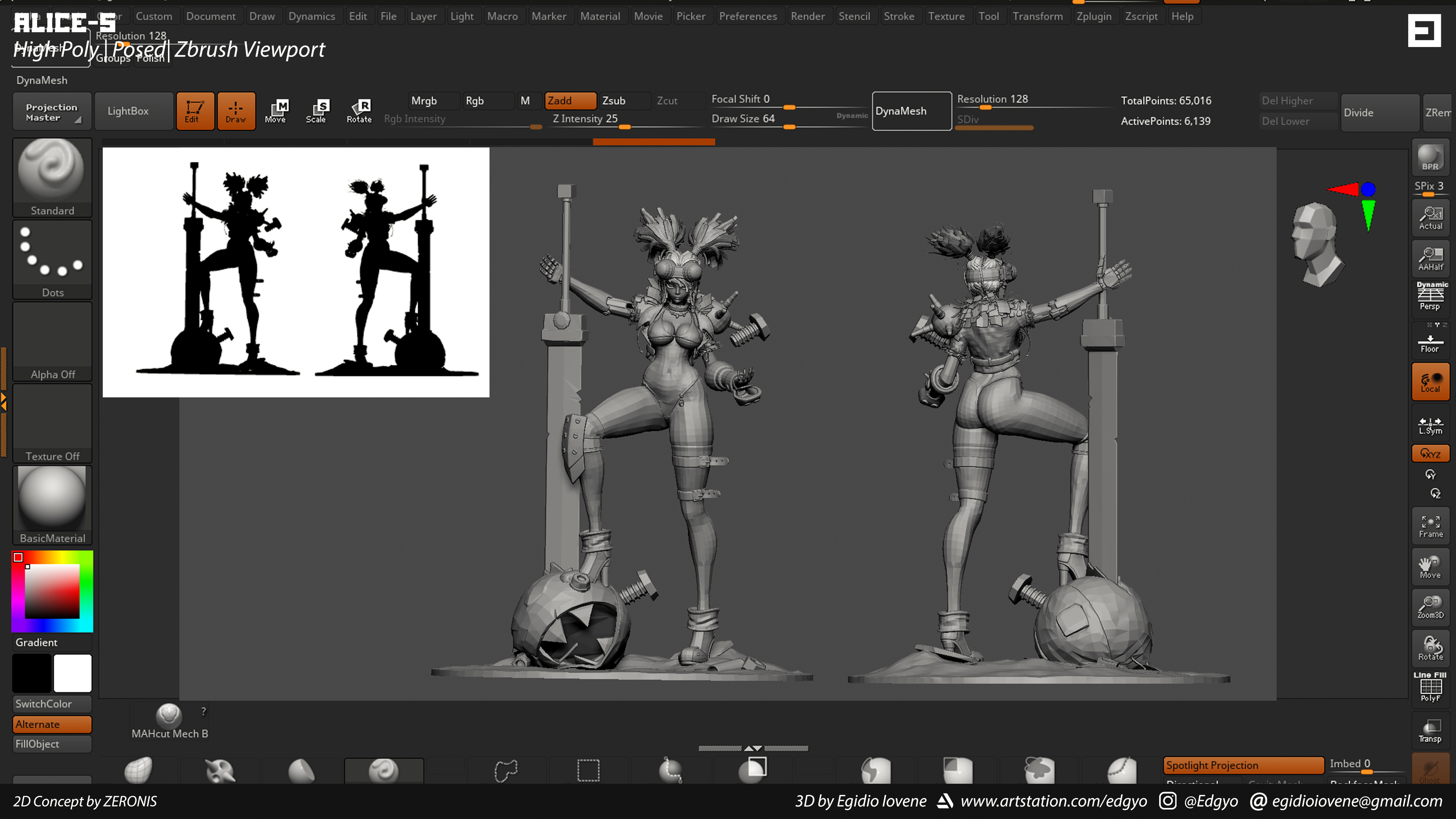Click the silhouette reference image
1456x819 pixels.
(296, 272)
